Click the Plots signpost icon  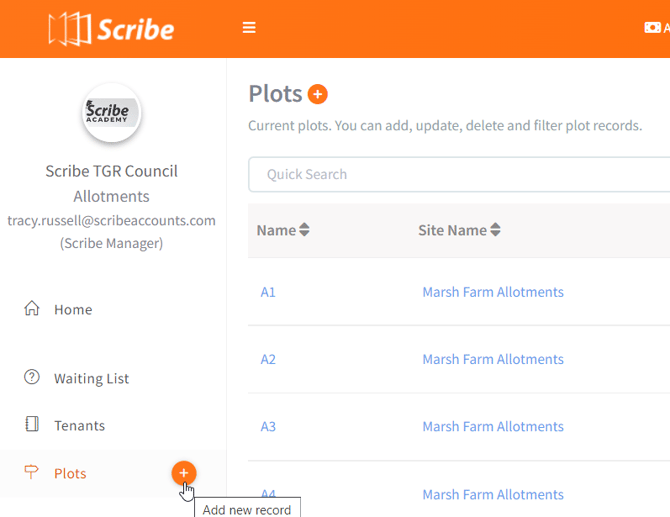32,473
